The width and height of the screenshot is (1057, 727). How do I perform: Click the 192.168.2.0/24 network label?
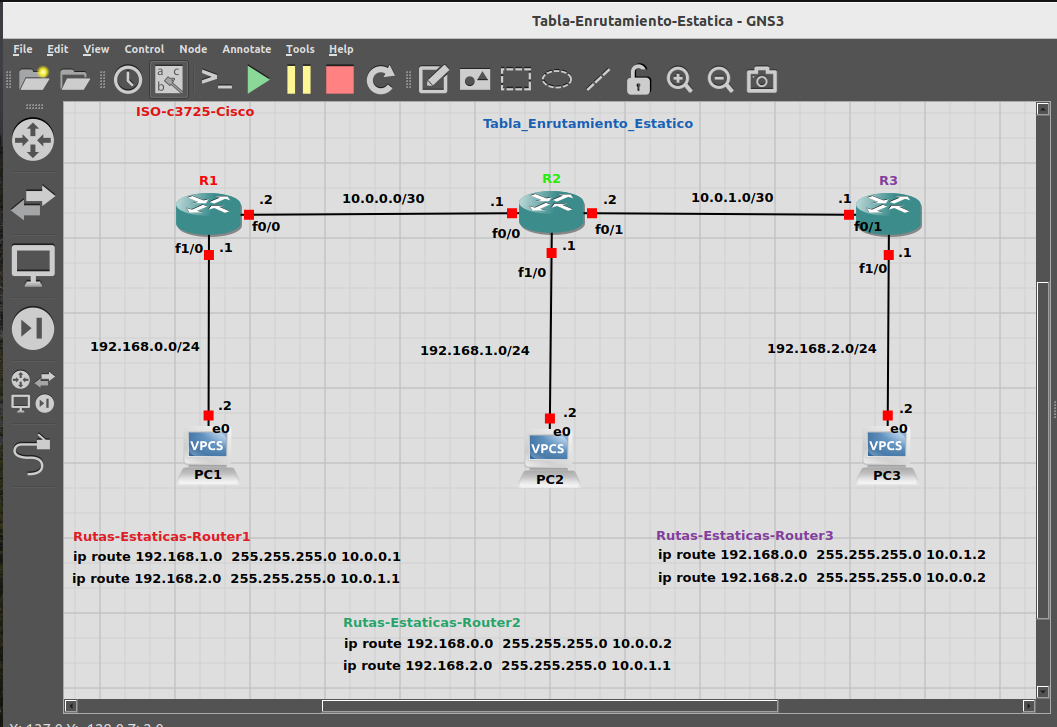click(822, 349)
